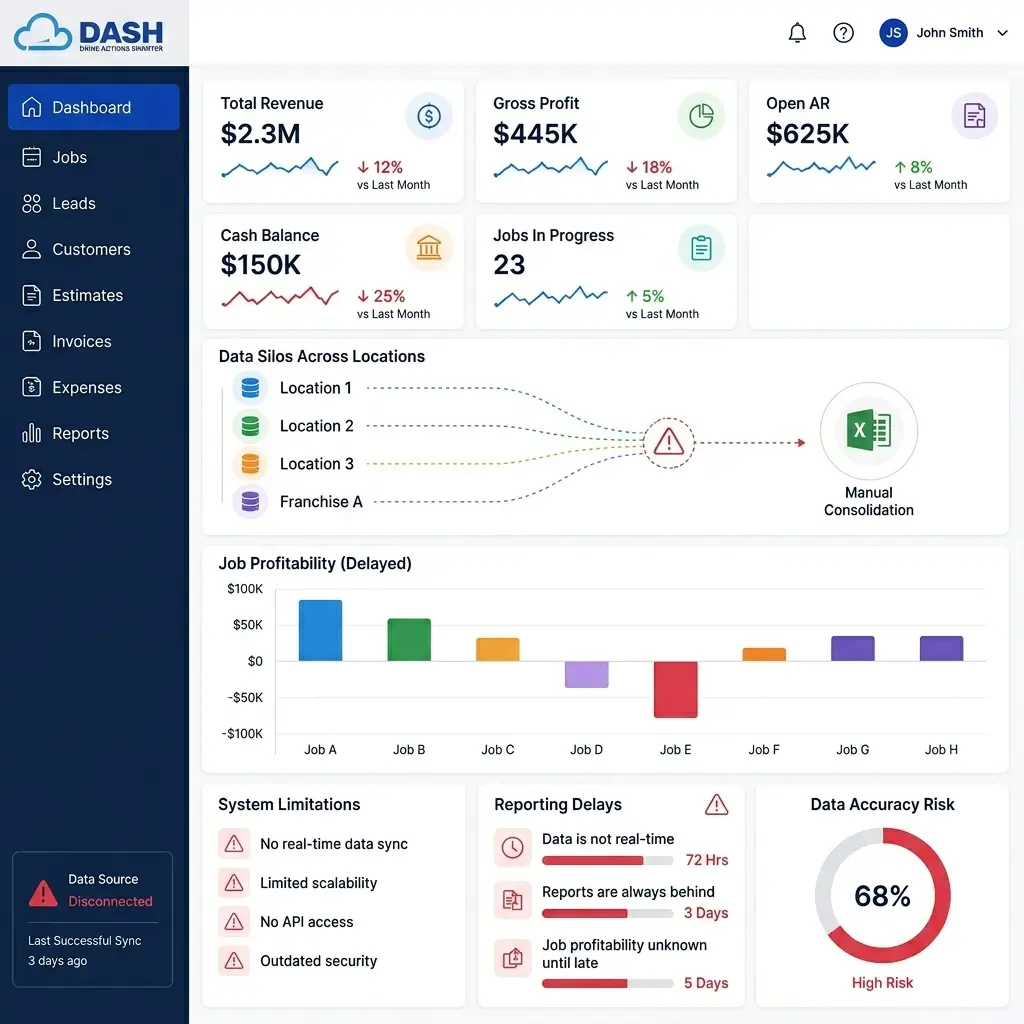Click the warning triangle in the data silos diagram

[x=669, y=443]
